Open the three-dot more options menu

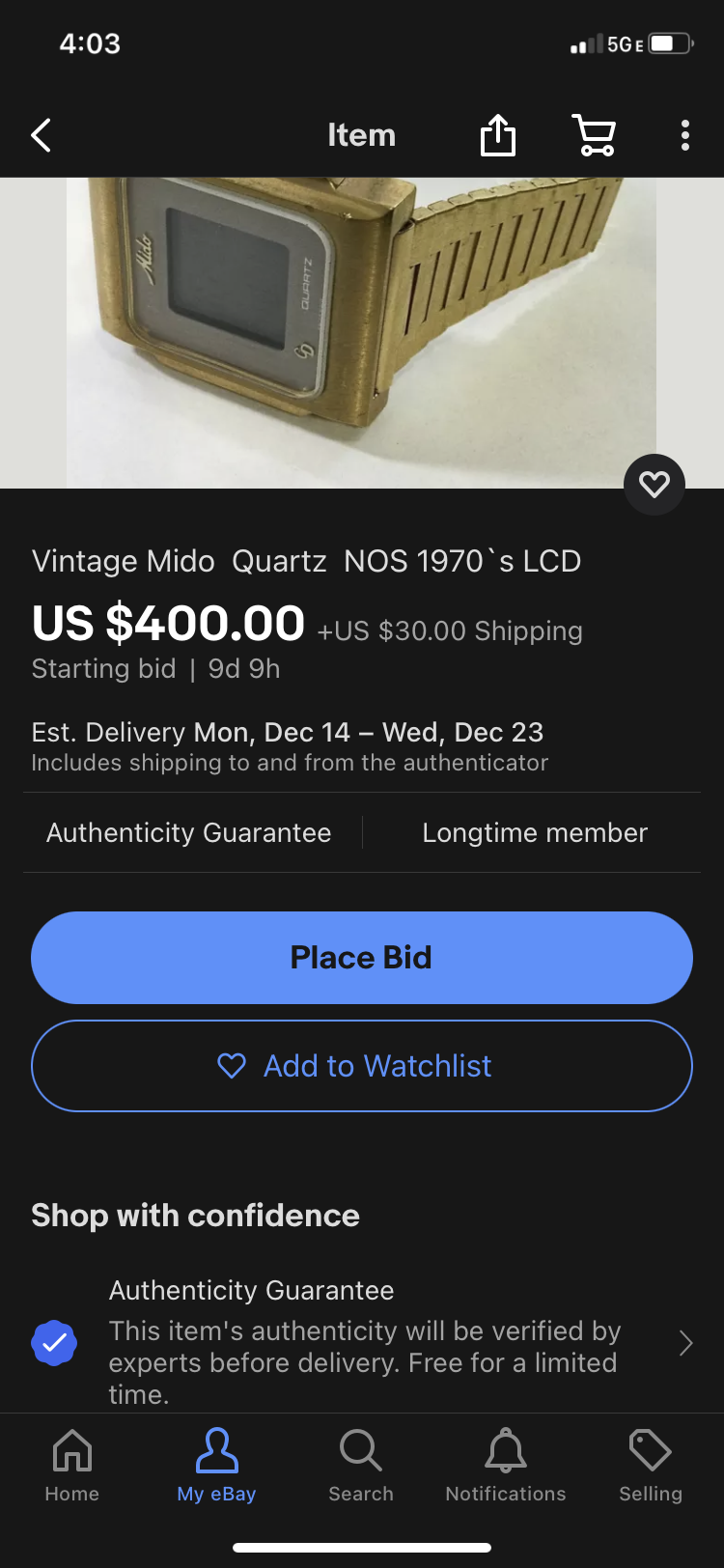(x=684, y=135)
